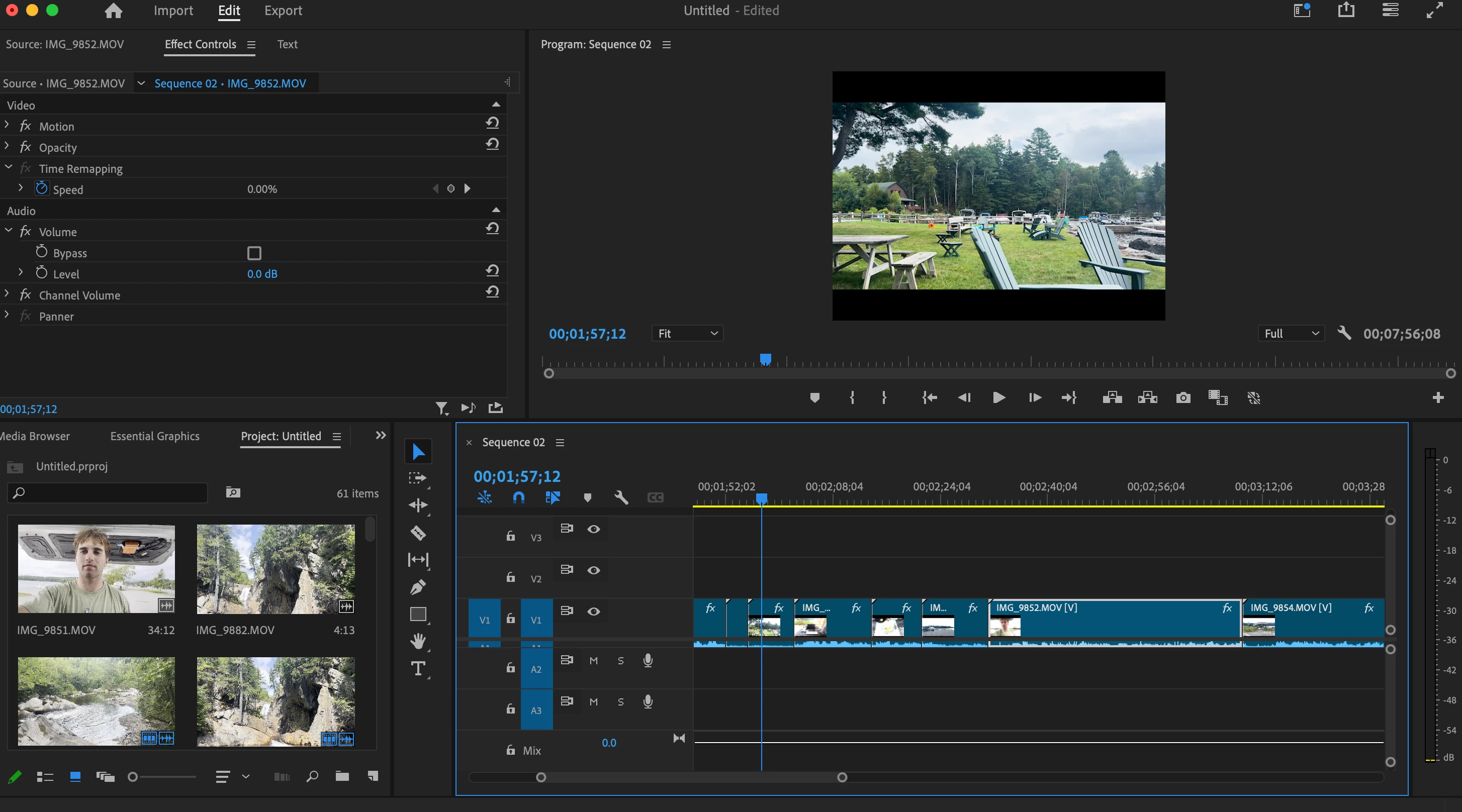
Task: Expand the Motion effect properties
Action: tap(7, 125)
